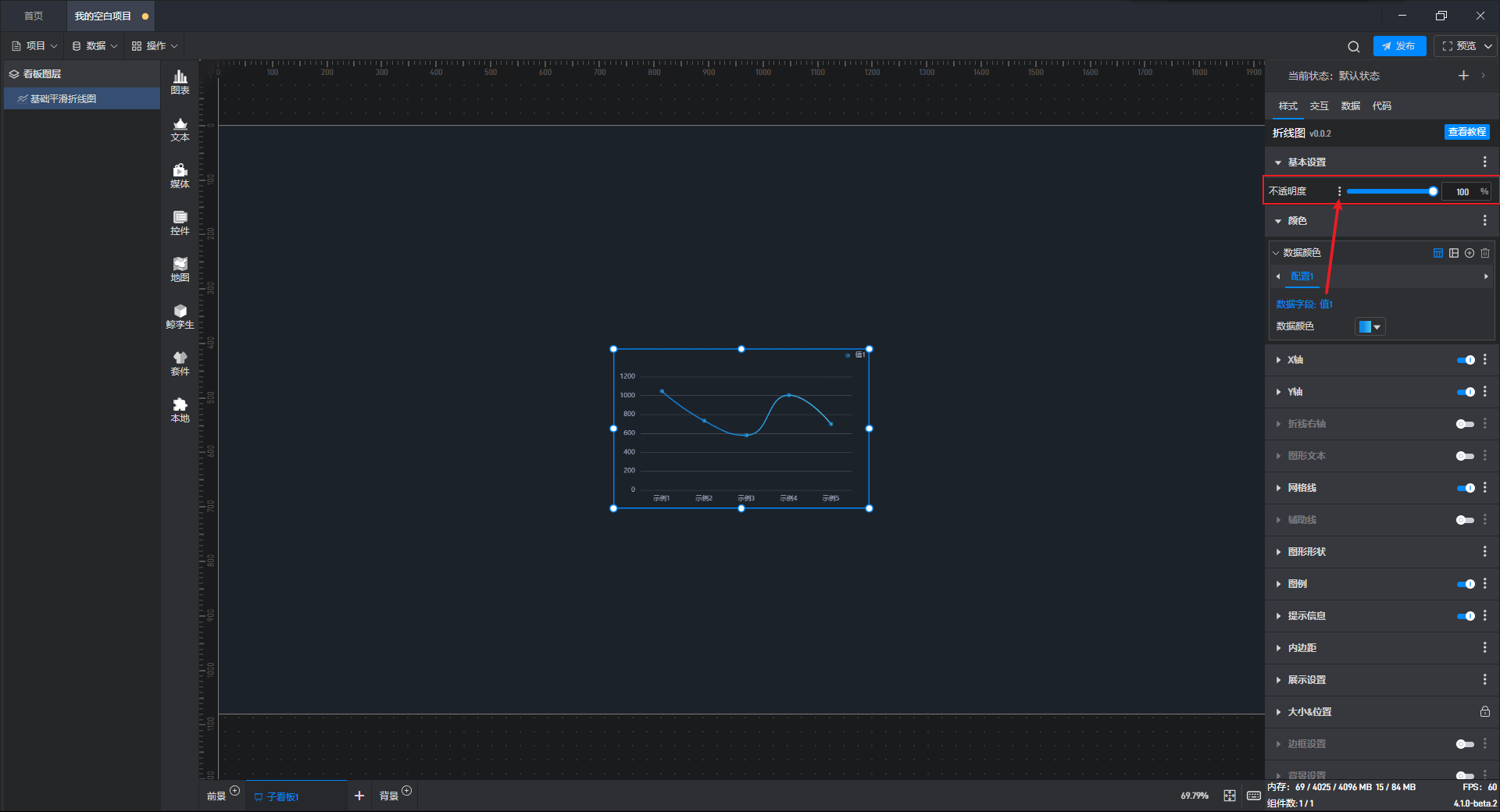
Task: Enable the 辅助线 switch
Action: coord(1466,520)
